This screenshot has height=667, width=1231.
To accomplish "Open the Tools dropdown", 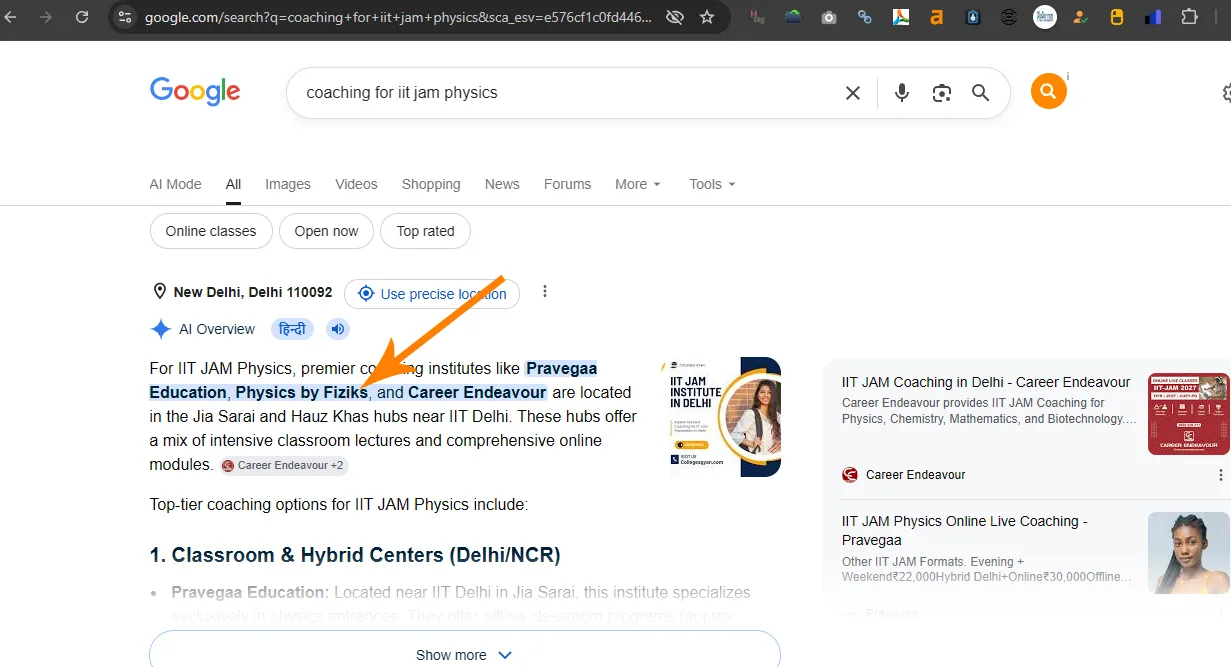I will coord(712,184).
